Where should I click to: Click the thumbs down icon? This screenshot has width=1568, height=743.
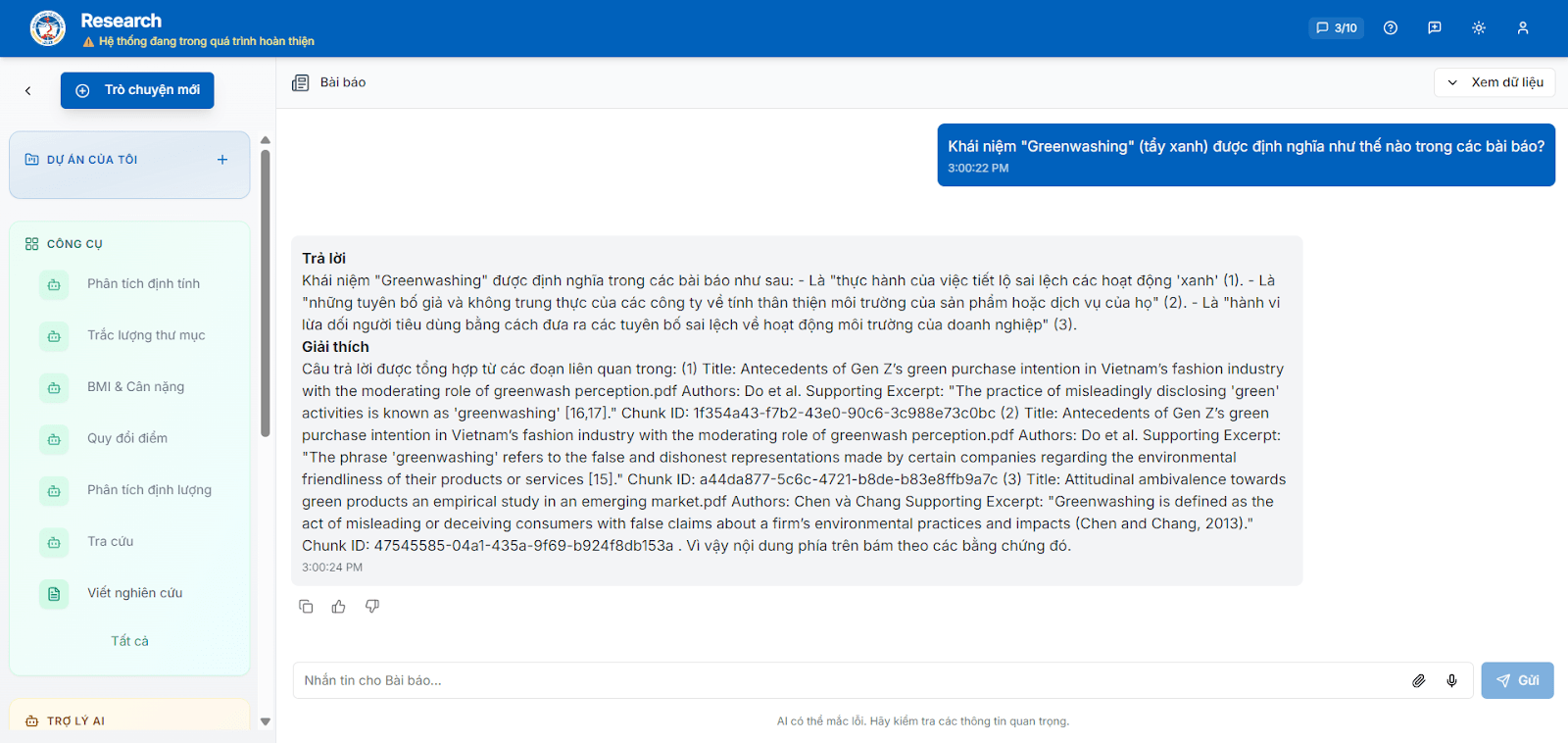point(372,607)
